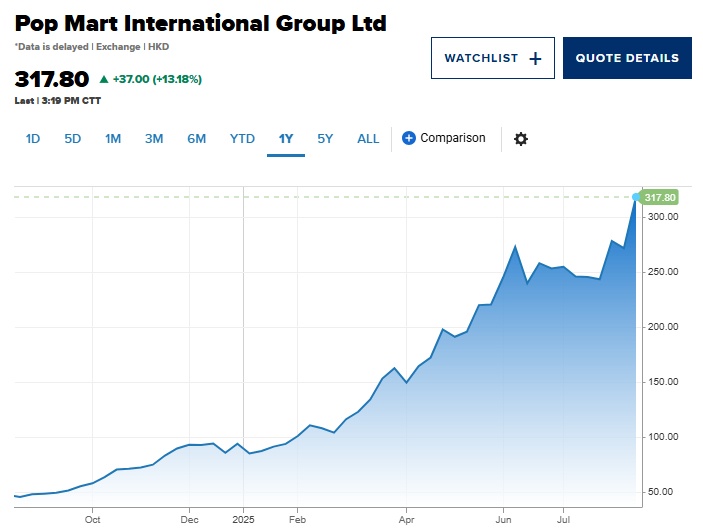The height and width of the screenshot is (531, 703).
Task: Click the plus icon in Watchlist button
Action: click(x=535, y=58)
